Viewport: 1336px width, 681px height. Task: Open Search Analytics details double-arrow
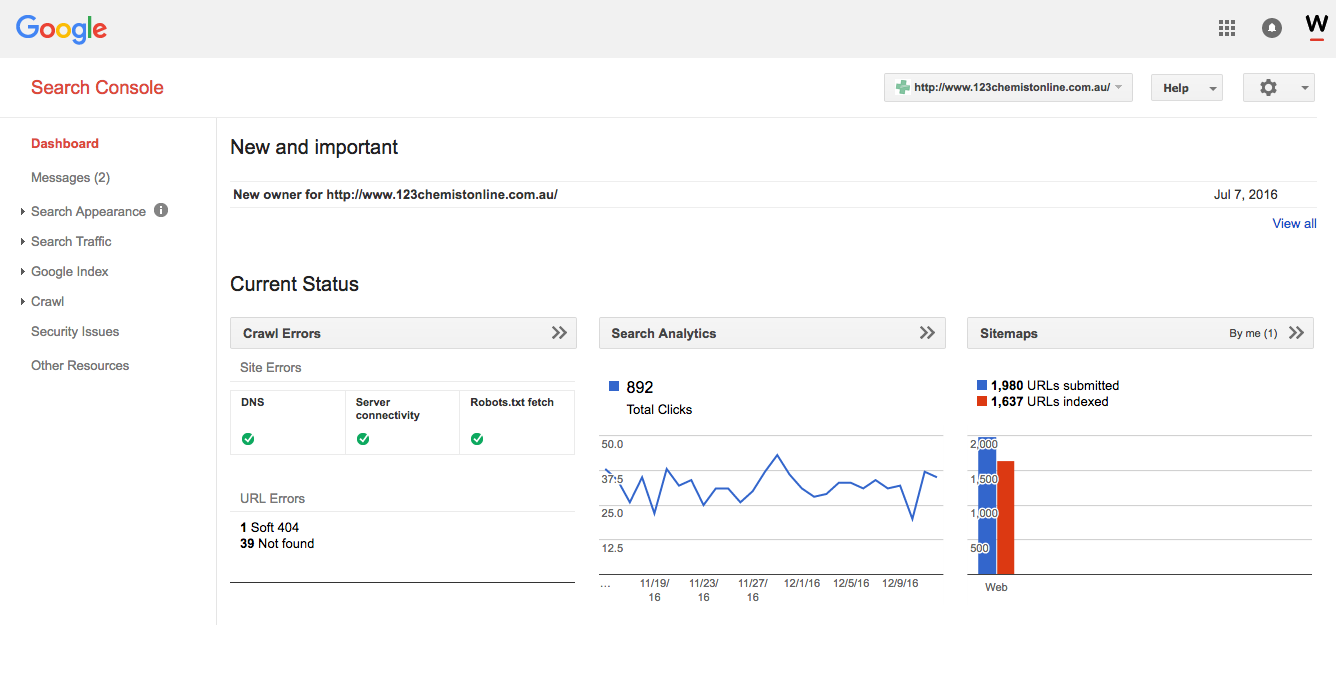pyautogui.click(x=927, y=333)
